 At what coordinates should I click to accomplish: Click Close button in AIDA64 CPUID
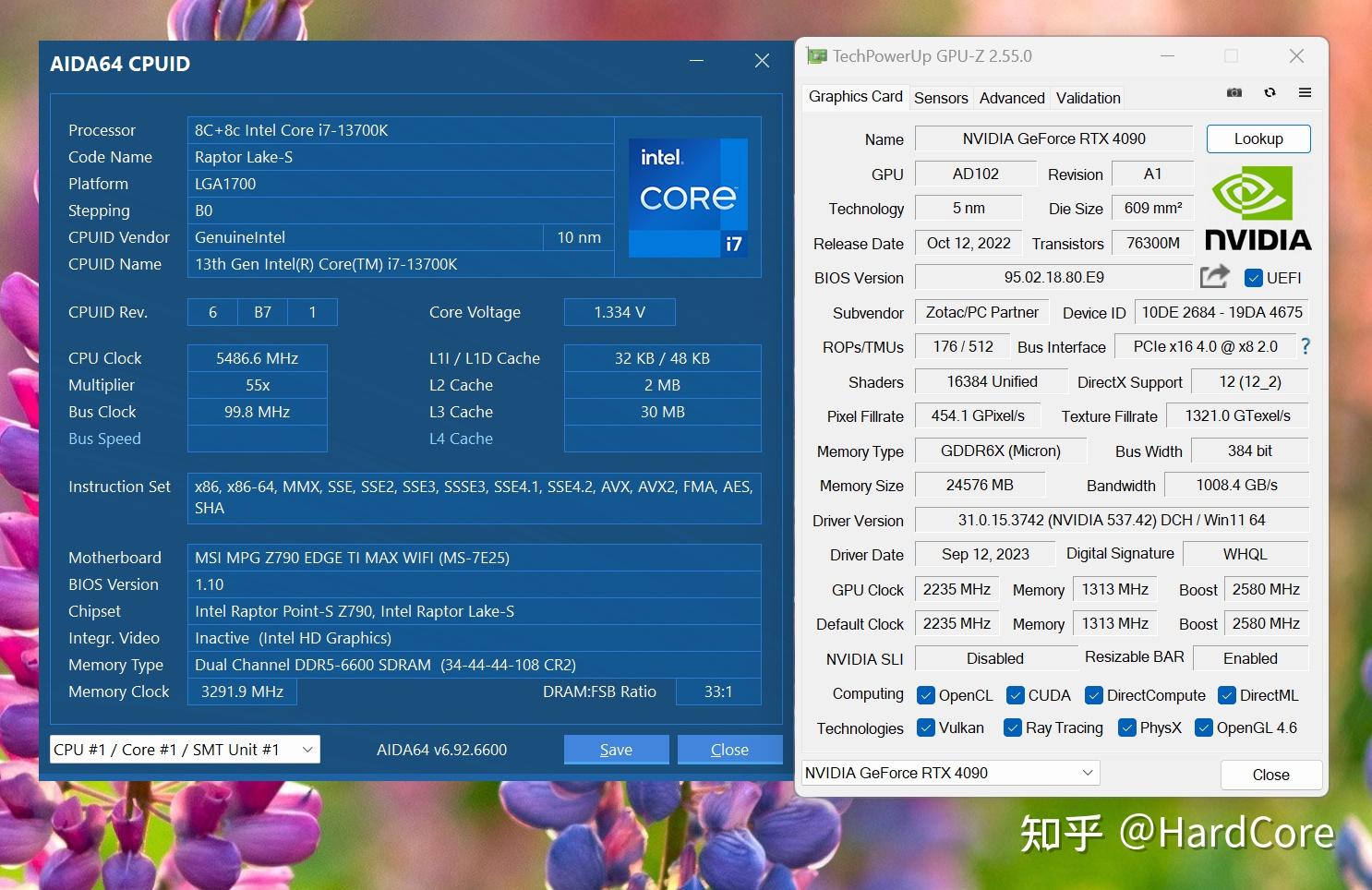[729, 750]
